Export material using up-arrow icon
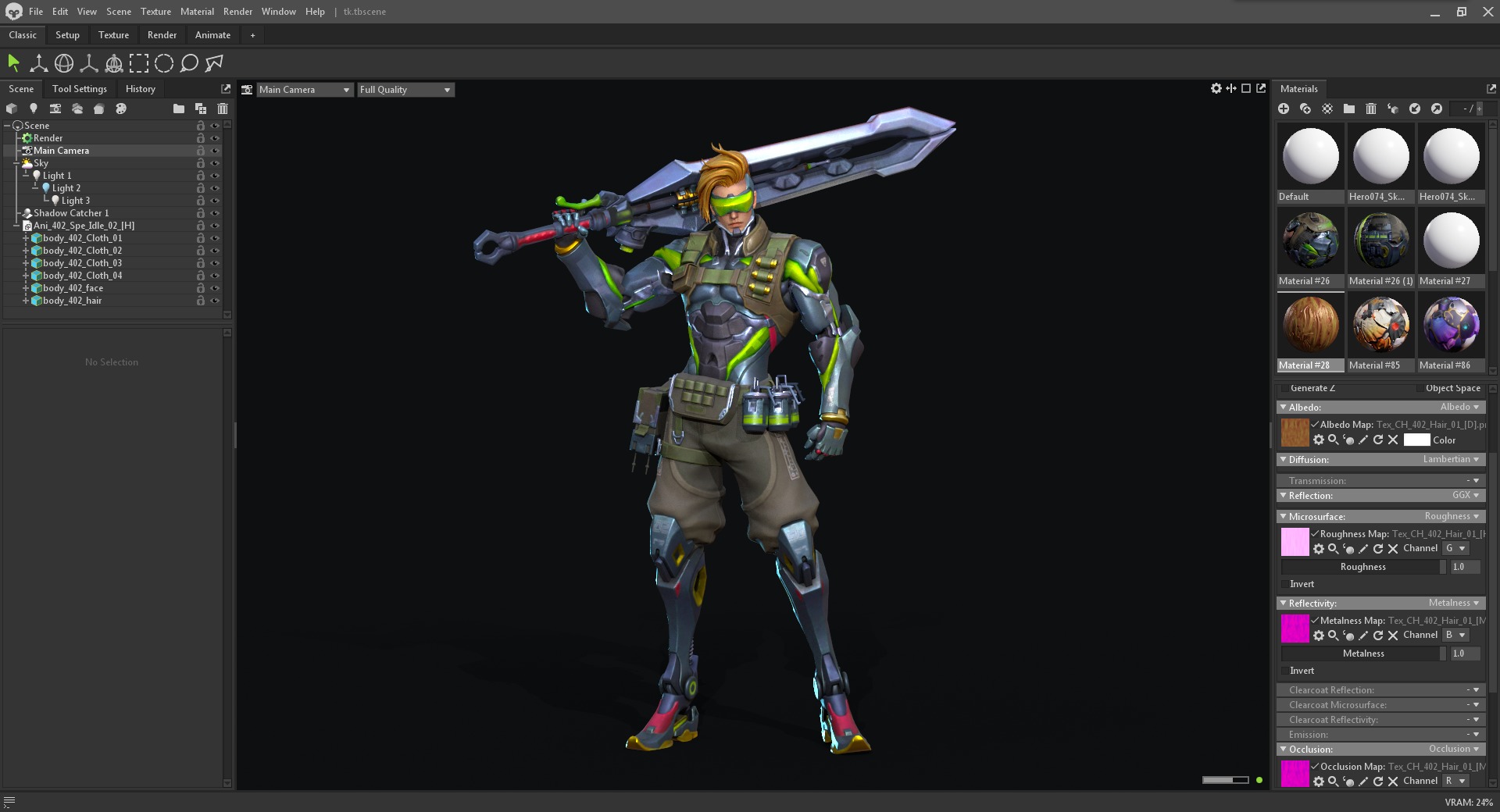1500x812 pixels. point(1437,109)
